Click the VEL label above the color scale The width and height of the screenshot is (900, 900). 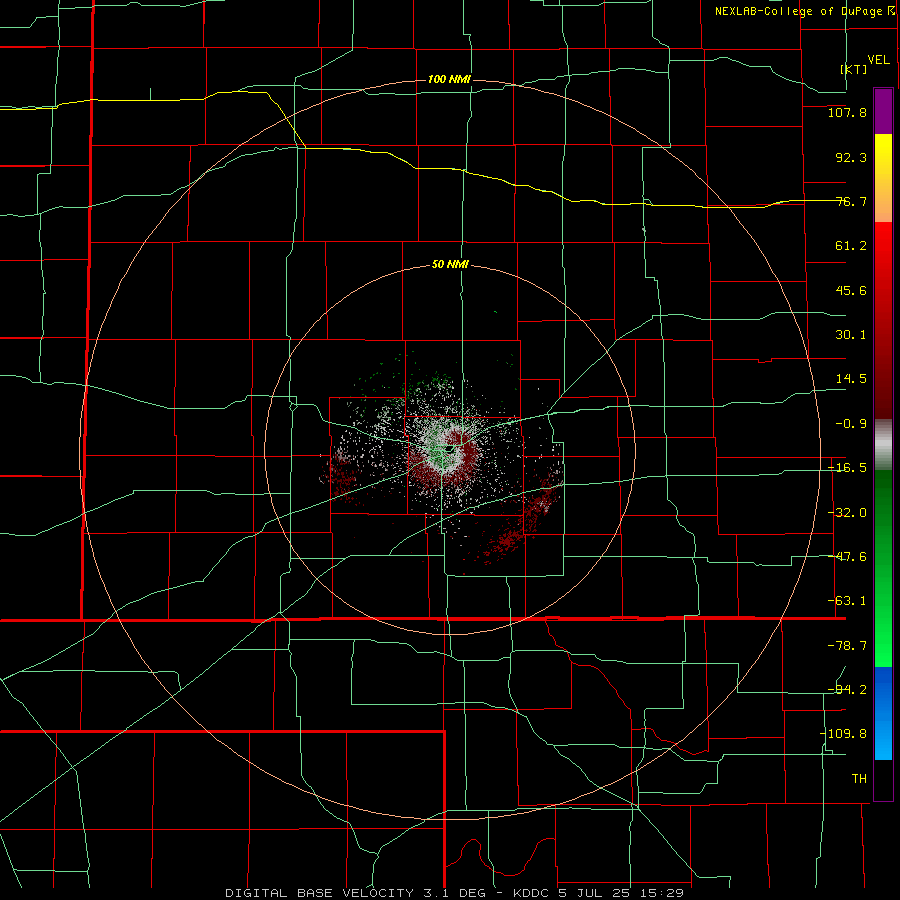pyautogui.click(x=878, y=60)
